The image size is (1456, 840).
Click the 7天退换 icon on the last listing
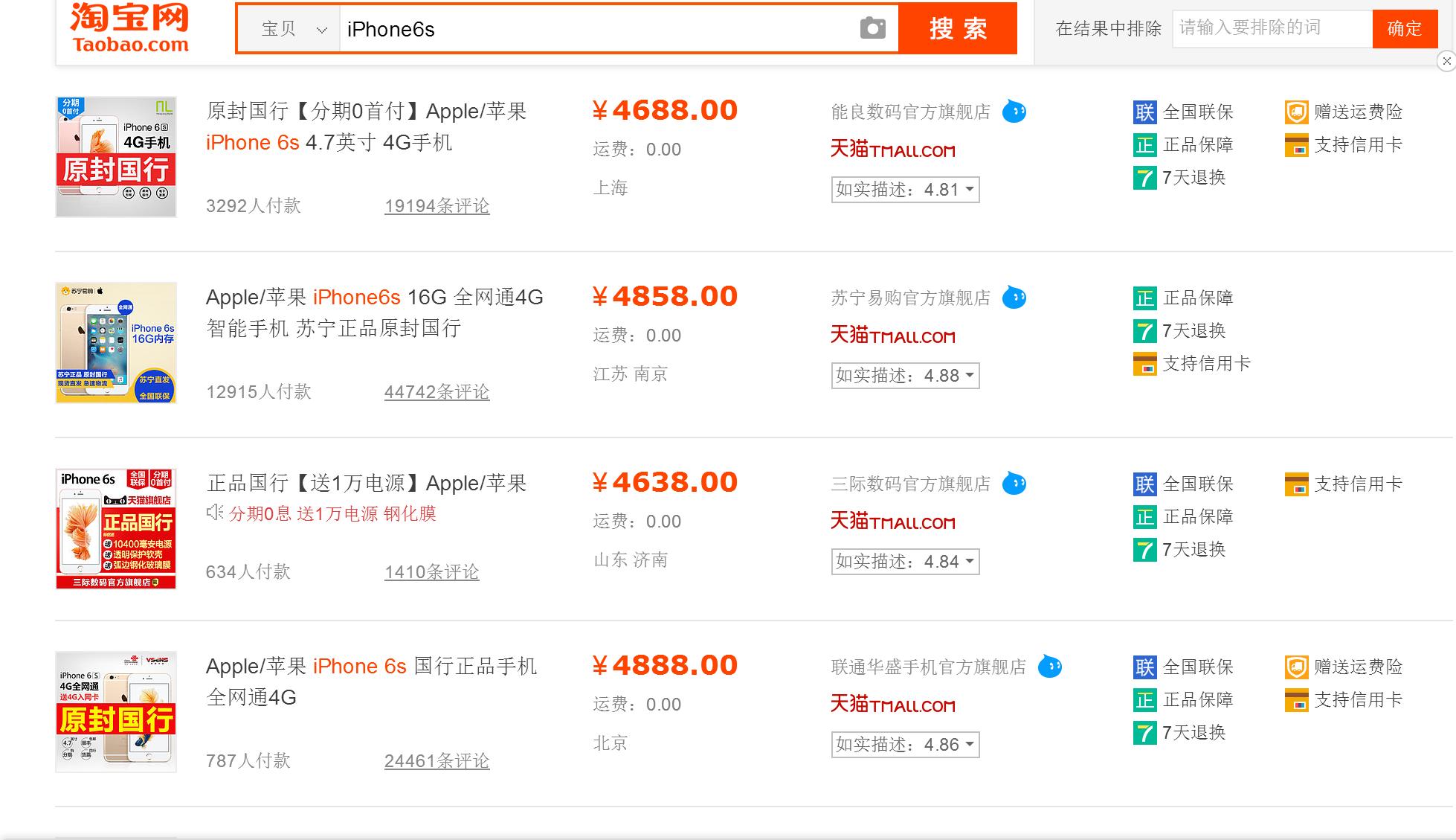1143,733
